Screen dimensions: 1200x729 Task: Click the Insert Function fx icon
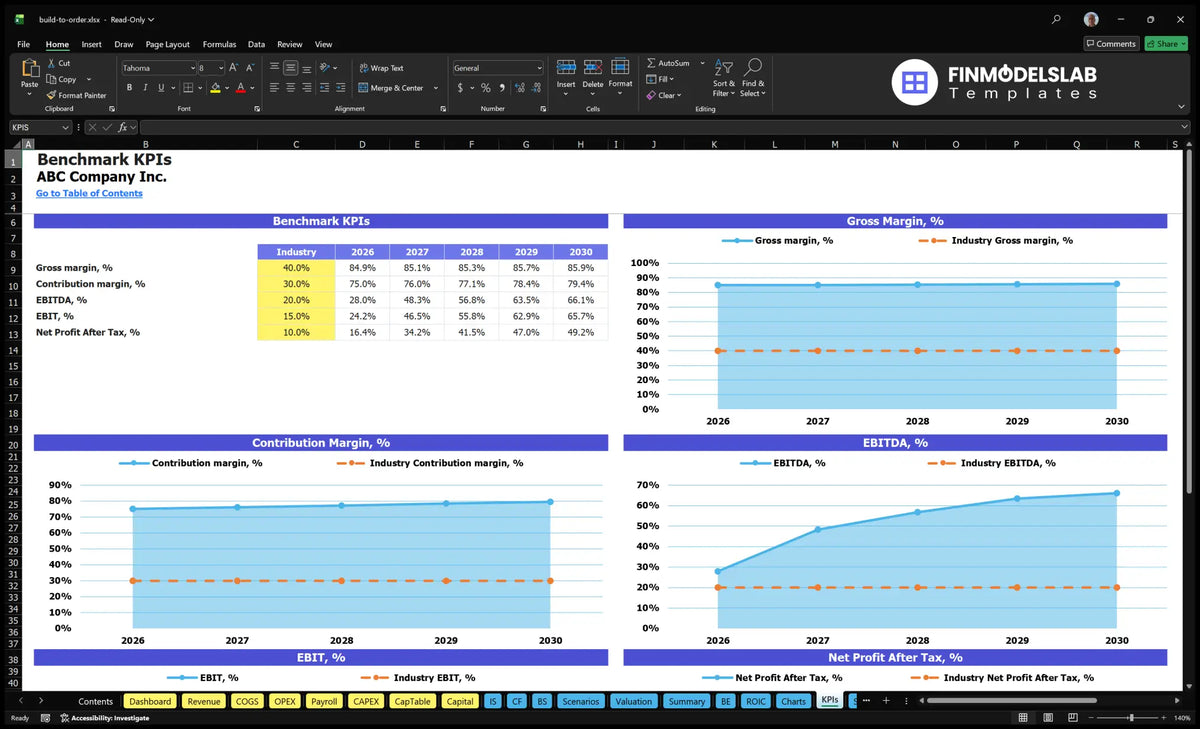point(122,127)
